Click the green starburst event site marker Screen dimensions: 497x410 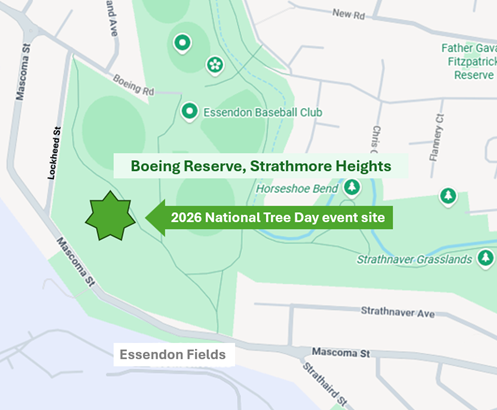tap(110, 216)
